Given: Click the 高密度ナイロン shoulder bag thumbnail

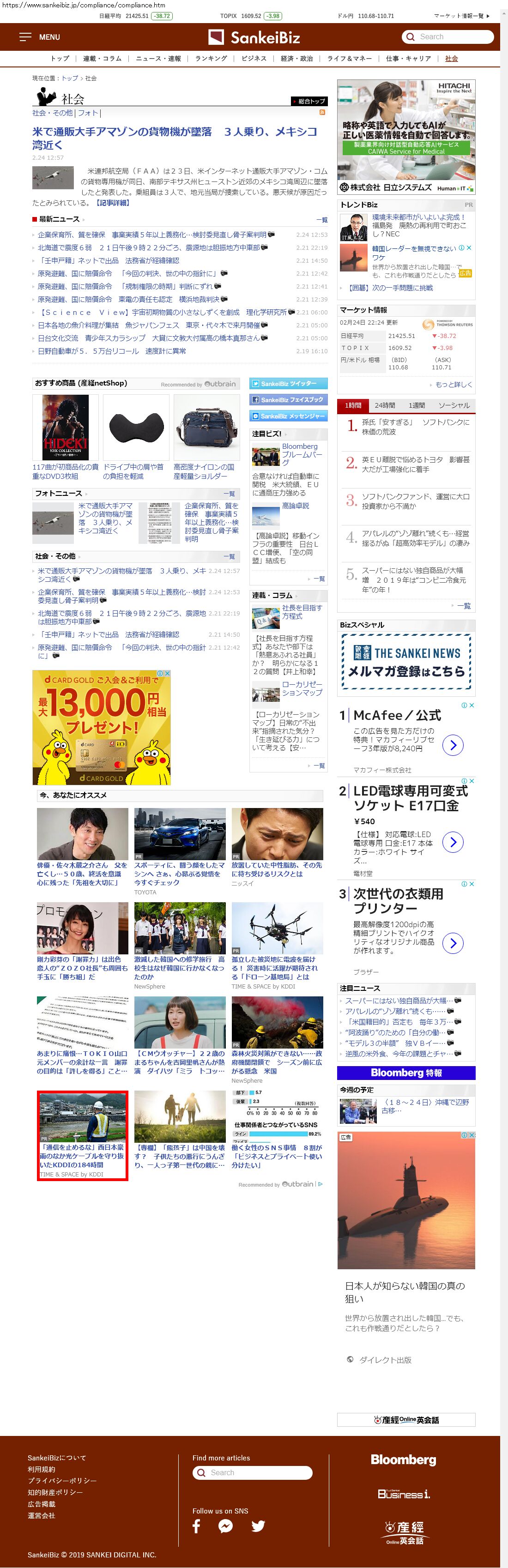Looking at the screenshot, I should point(206,428).
